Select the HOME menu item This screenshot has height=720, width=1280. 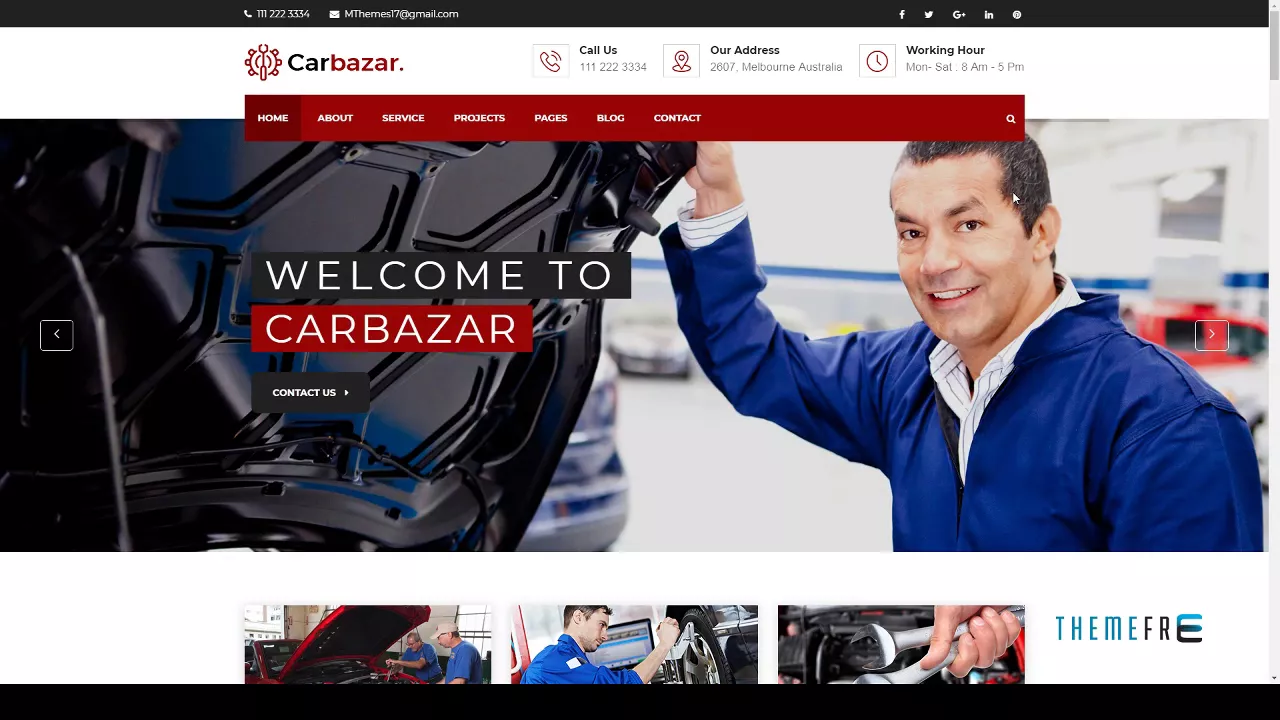272,118
